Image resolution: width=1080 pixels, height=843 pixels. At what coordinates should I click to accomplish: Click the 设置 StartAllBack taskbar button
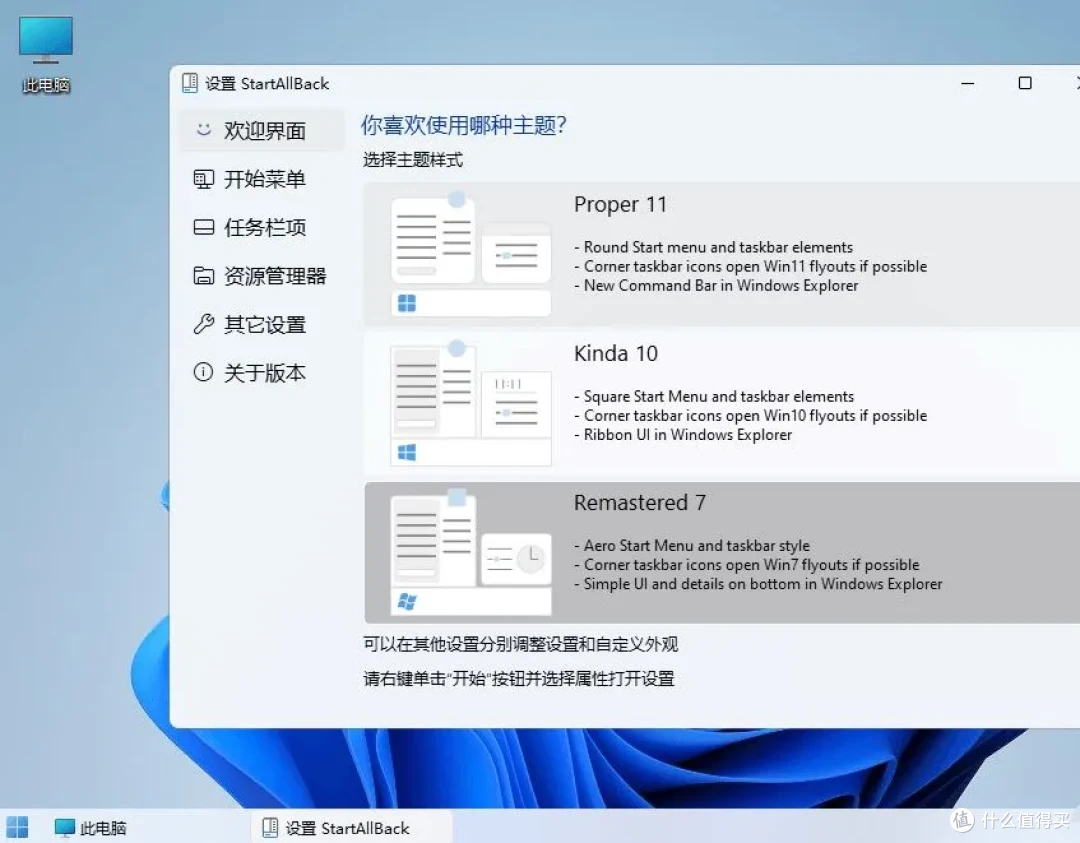tap(351, 828)
